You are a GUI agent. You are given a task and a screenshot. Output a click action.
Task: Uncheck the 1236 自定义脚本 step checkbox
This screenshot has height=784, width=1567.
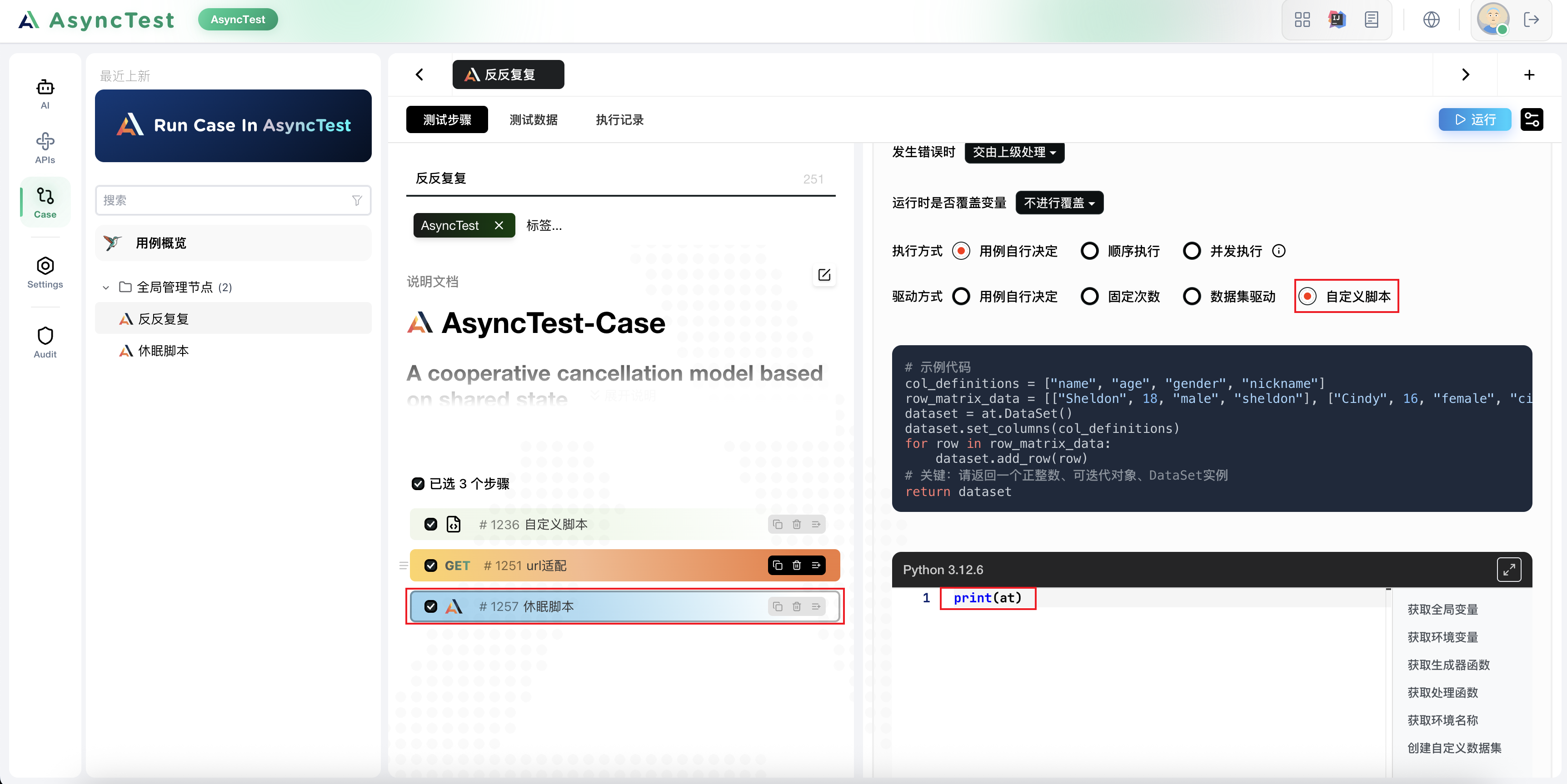point(431,524)
